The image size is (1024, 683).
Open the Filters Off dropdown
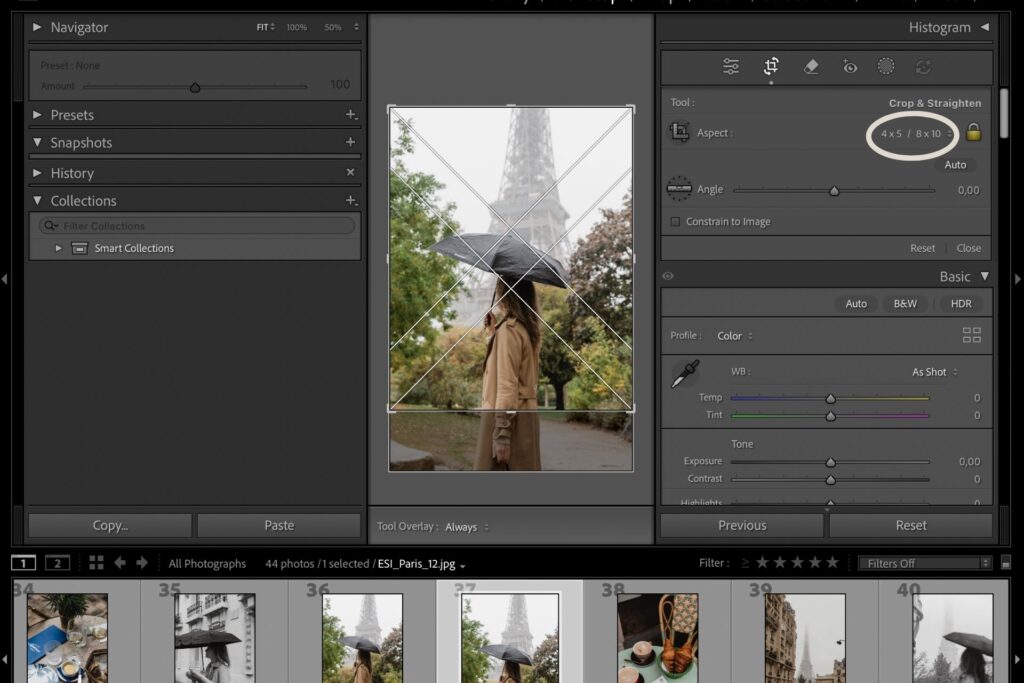[x=925, y=563]
